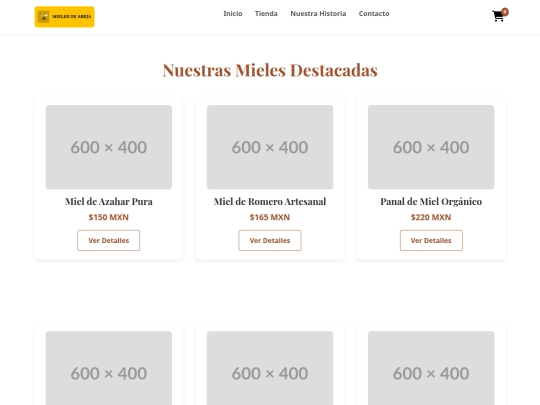540x405 pixels.
Task: Open the Contacto page
Action: 374,13
